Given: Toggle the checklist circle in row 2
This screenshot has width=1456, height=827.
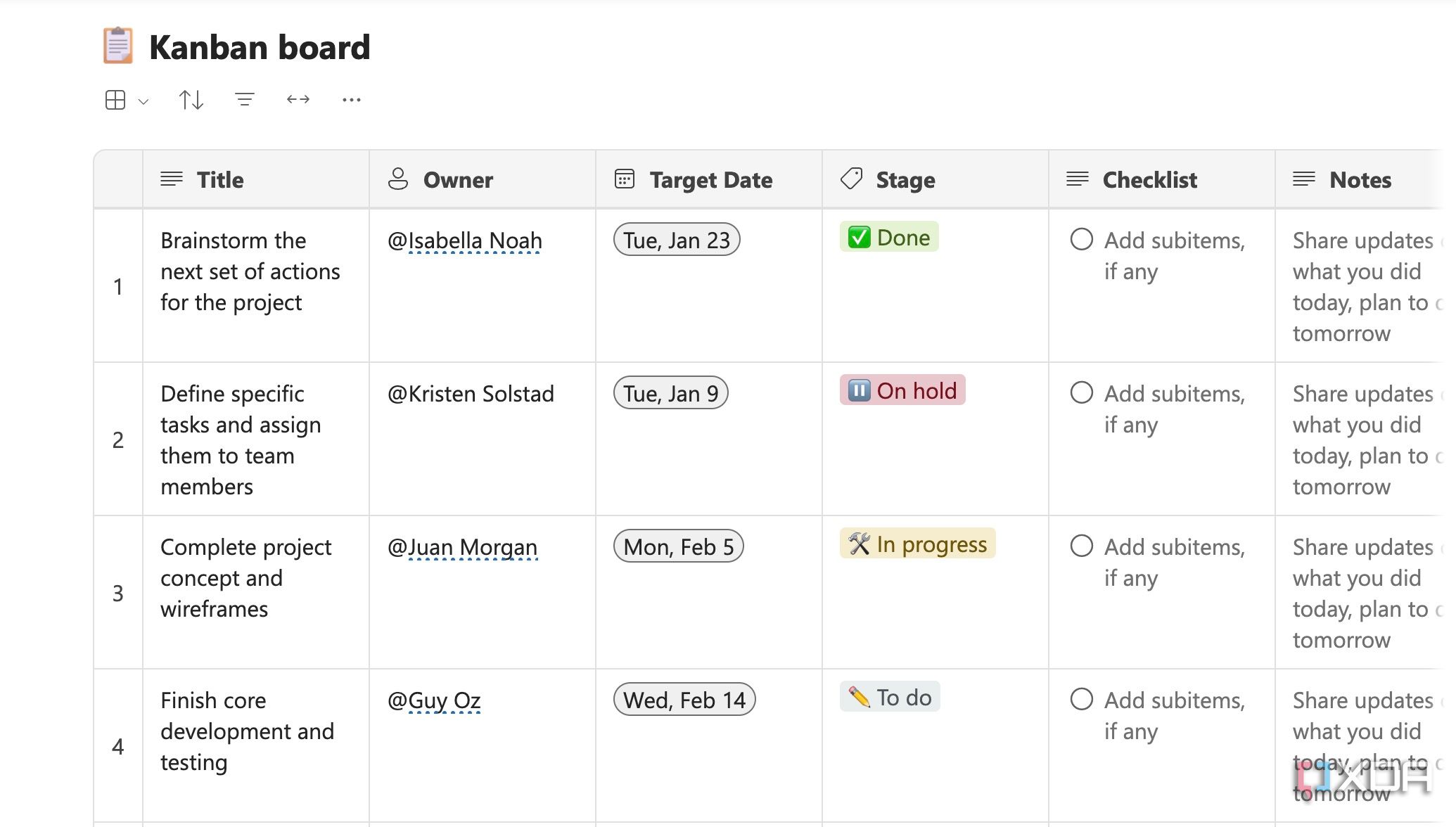Looking at the screenshot, I should tap(1082, 392).
